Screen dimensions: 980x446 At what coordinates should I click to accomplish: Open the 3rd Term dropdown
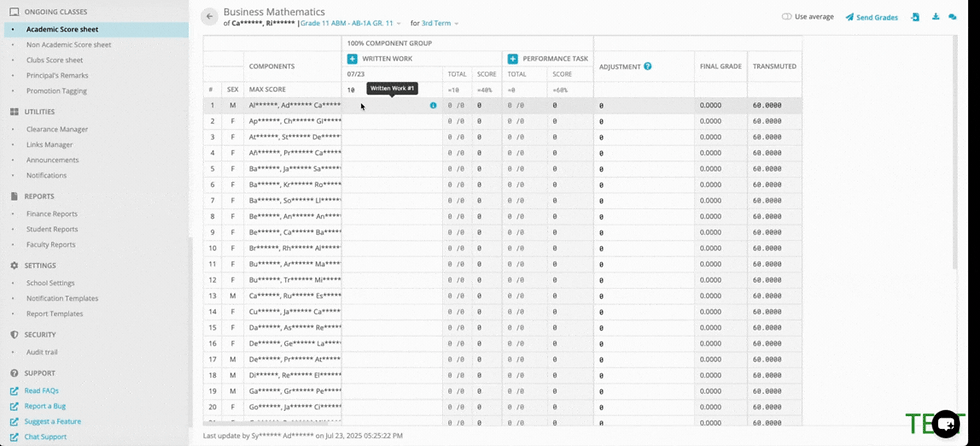[440, 23]
